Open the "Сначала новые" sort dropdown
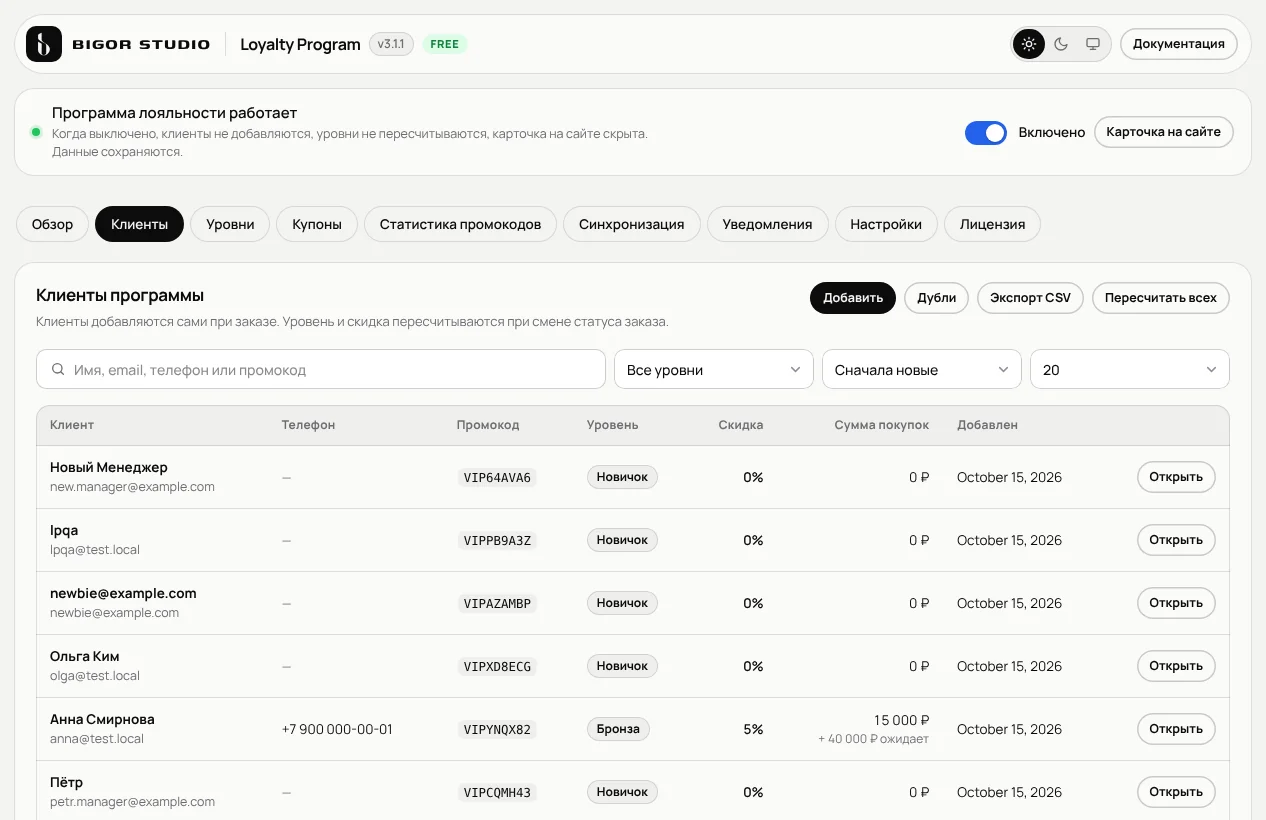This screenshot has width=1266, height=820. tap(922, 369)
